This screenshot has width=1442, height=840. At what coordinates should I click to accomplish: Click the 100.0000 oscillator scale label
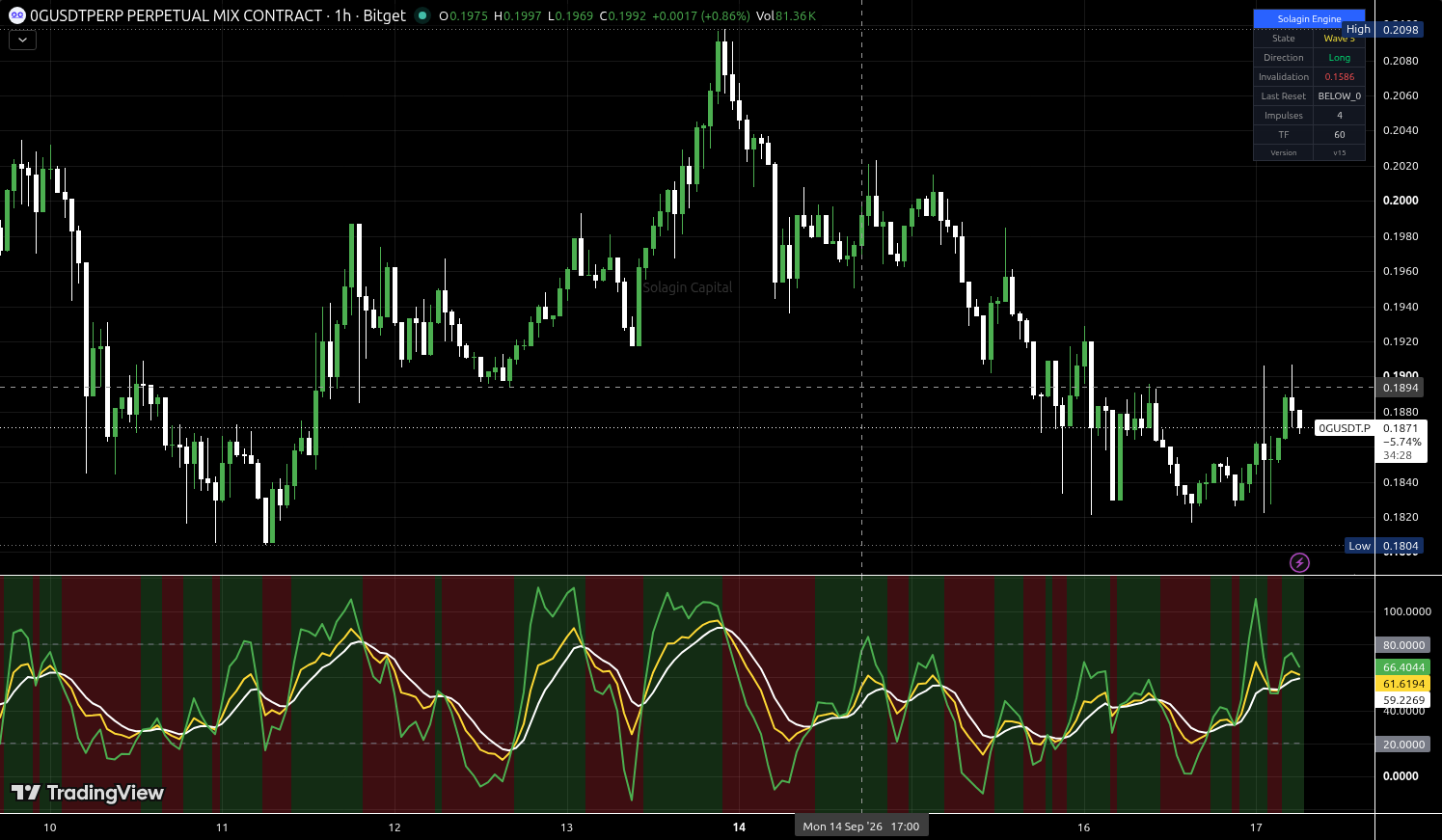coord(1406,611)
